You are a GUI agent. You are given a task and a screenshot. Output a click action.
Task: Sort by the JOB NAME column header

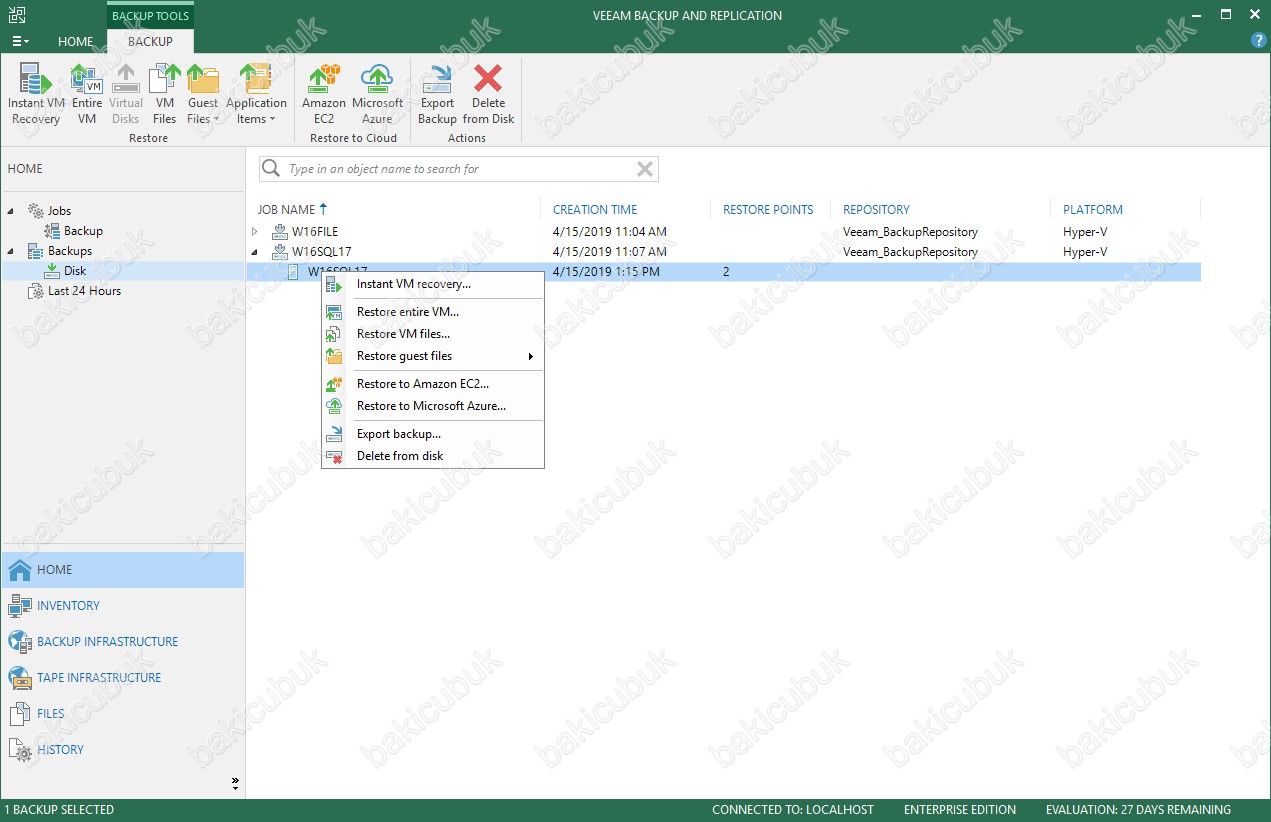click(x=285, y=210)
